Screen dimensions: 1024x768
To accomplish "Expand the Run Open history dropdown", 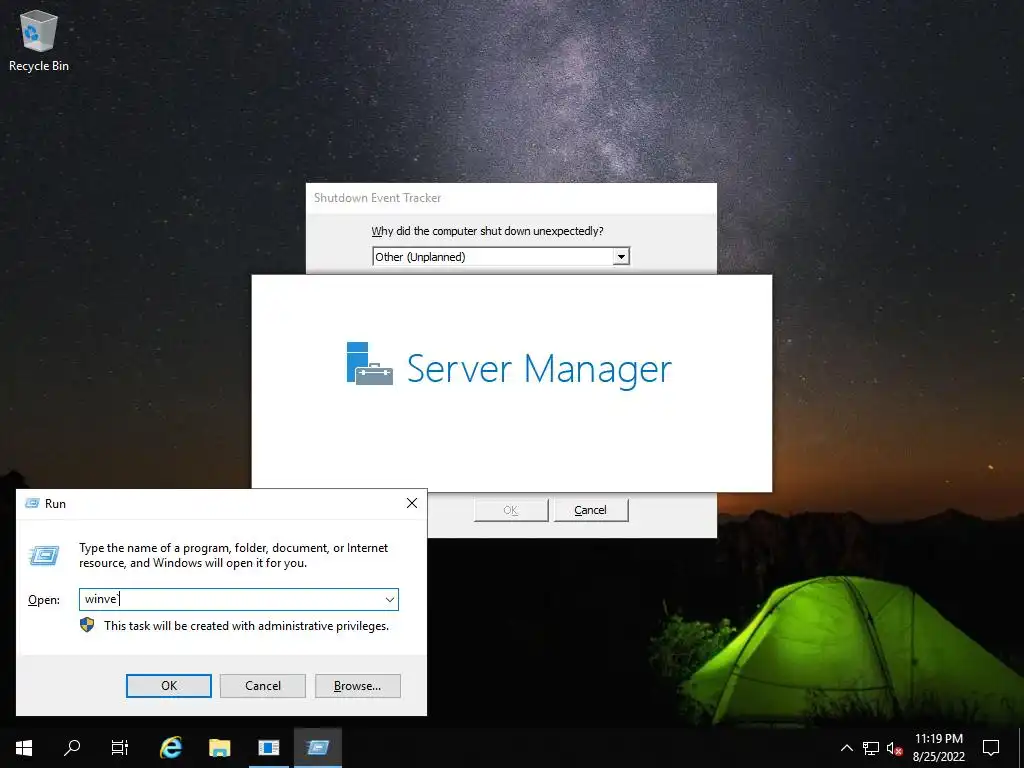I will (x=390, y=600).
